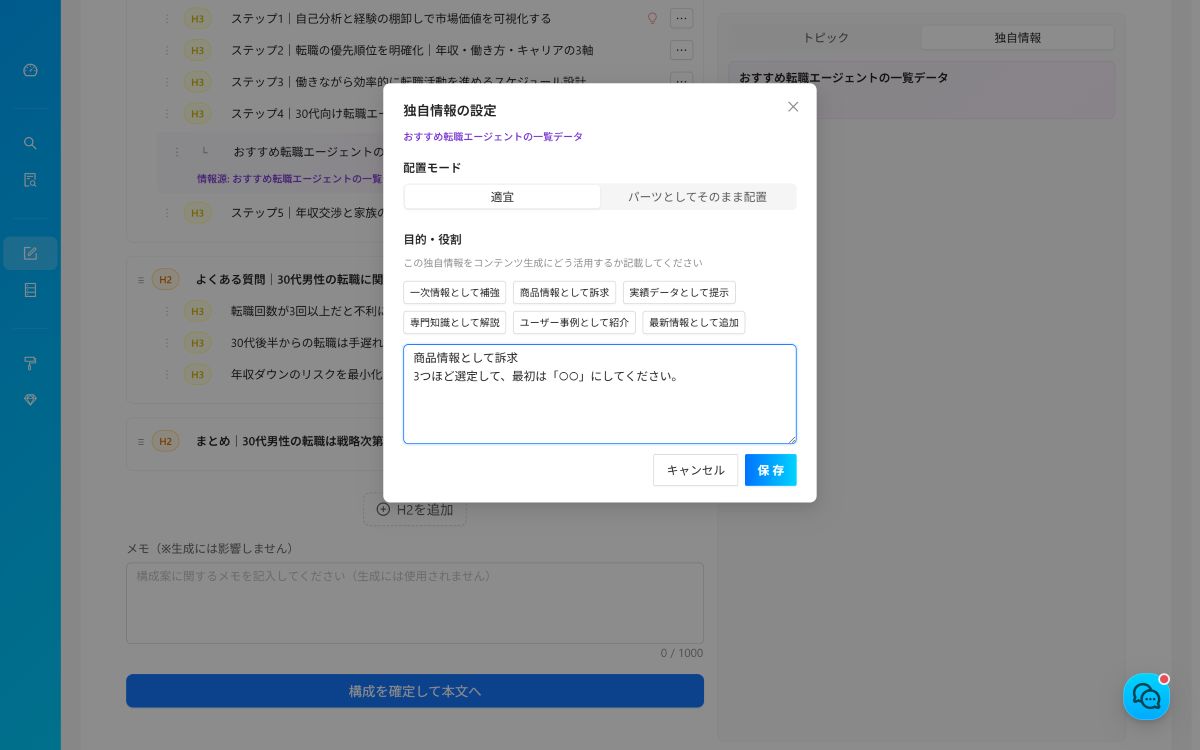This screenshot has height=750, width=1200.
Task: Open the article list icon in sidebar
Action: pos(30,290)
